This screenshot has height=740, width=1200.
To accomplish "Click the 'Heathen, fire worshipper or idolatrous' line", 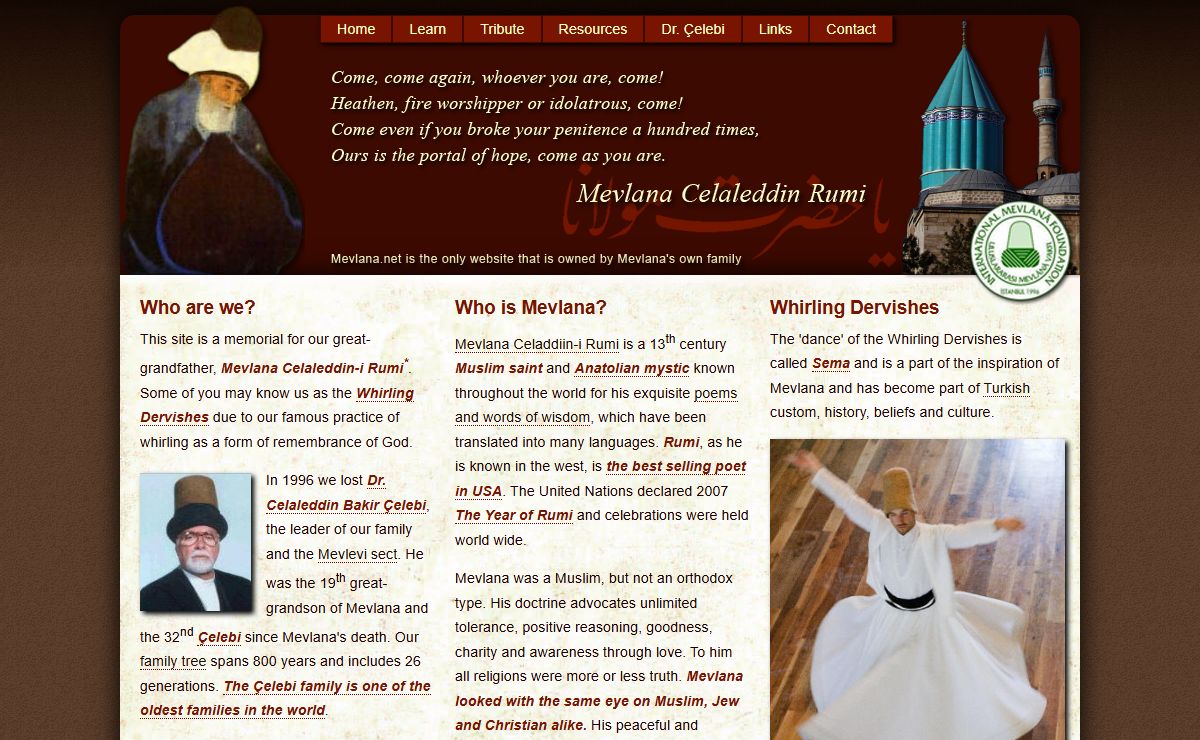I will click(507, 103).
